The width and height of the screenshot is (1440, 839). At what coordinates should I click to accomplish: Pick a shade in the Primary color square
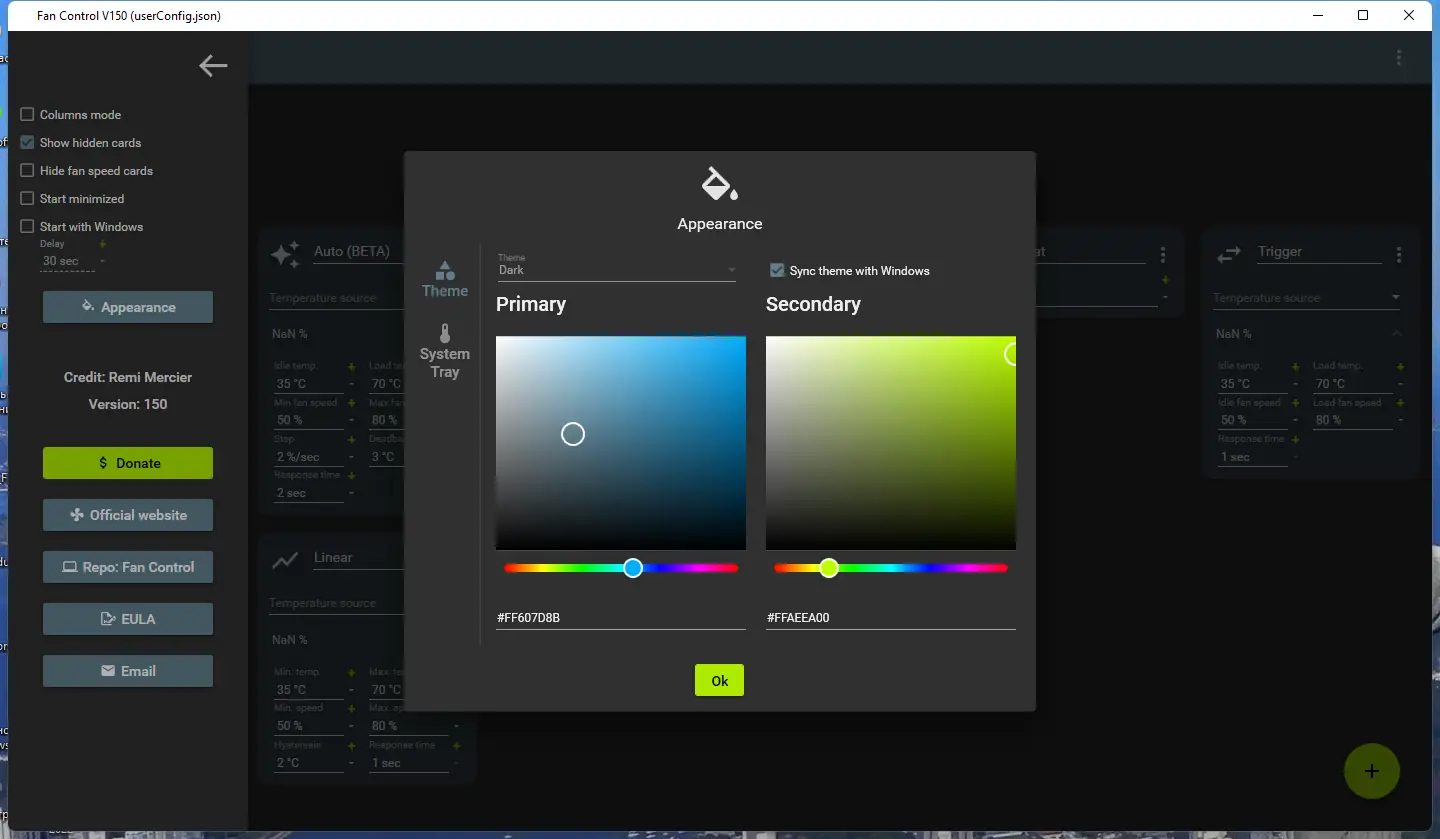[x=621, y=443]
